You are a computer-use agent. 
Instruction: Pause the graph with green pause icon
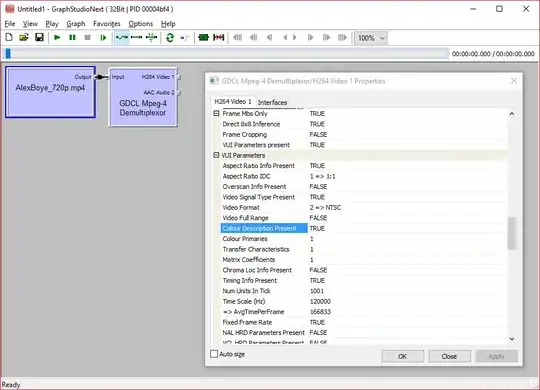point(72,38)
